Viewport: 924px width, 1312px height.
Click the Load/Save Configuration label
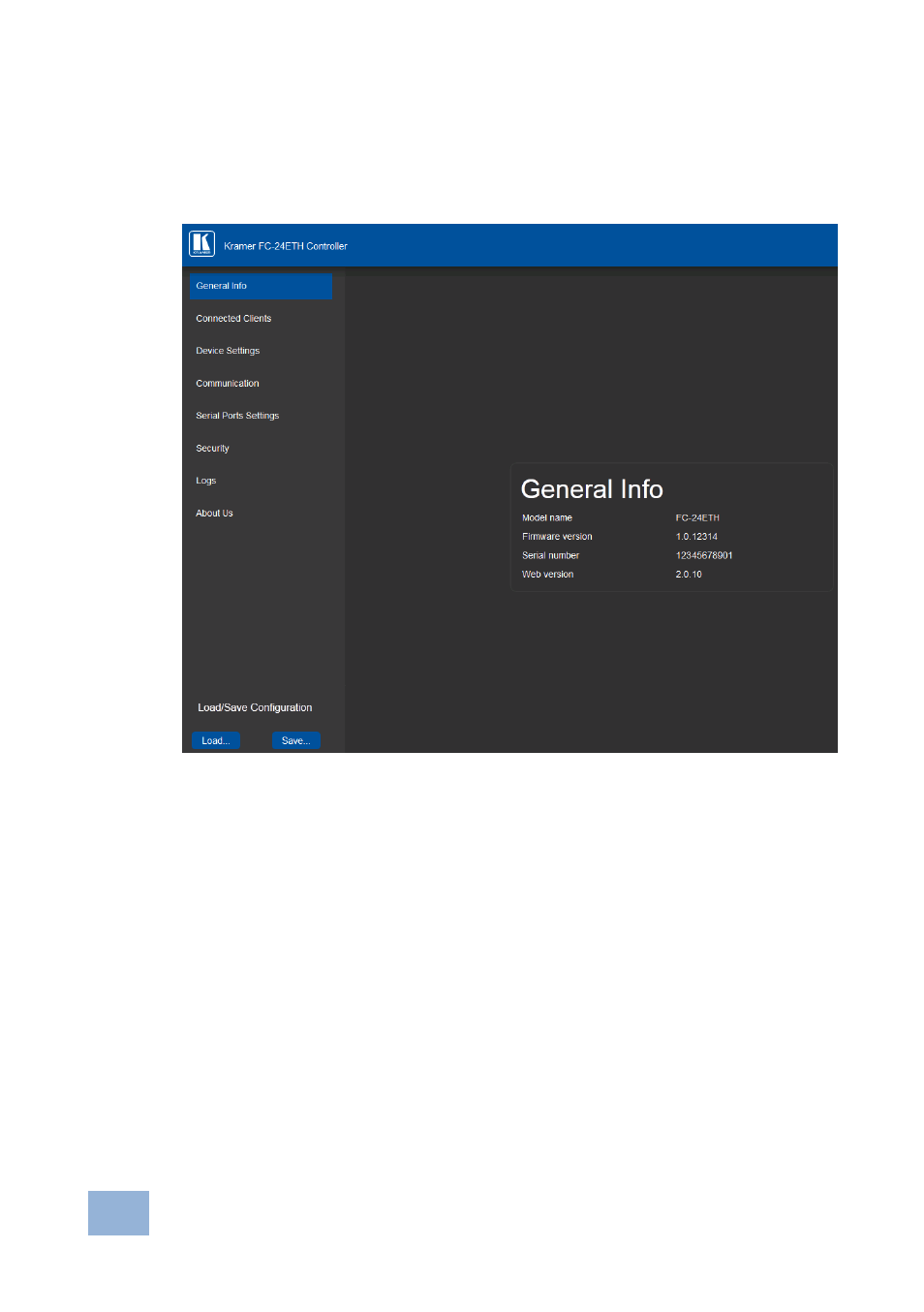[255, 708]
